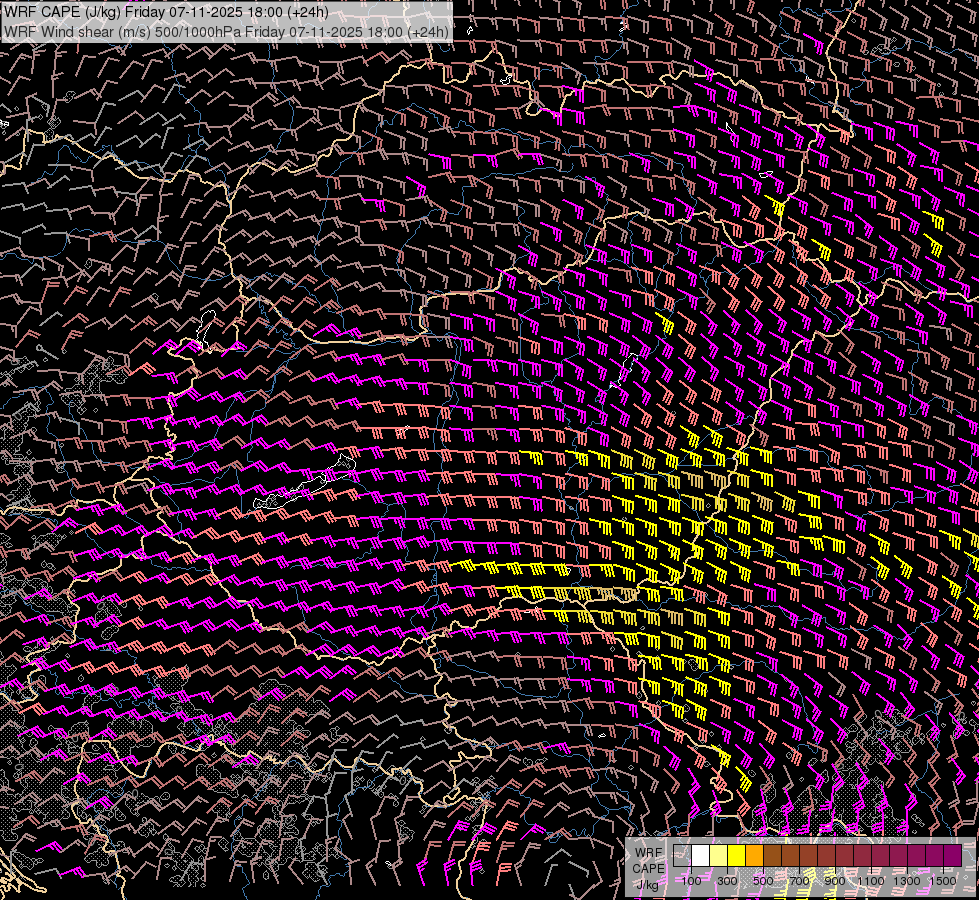This screenshot has width=979, height=900.
Task: Select the WRF text in the legend box
Action: 648,853
